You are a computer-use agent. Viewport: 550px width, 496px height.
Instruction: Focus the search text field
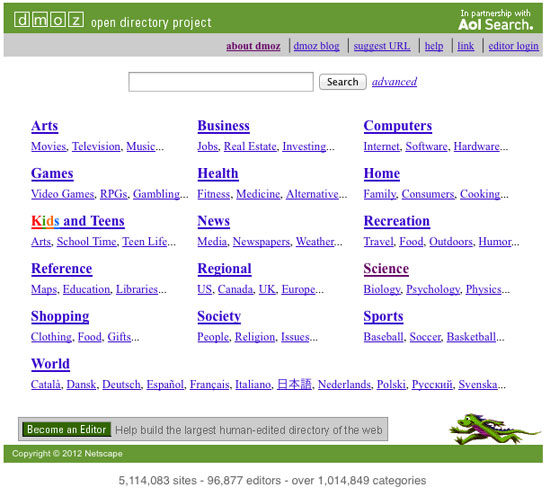pos(221,82)
